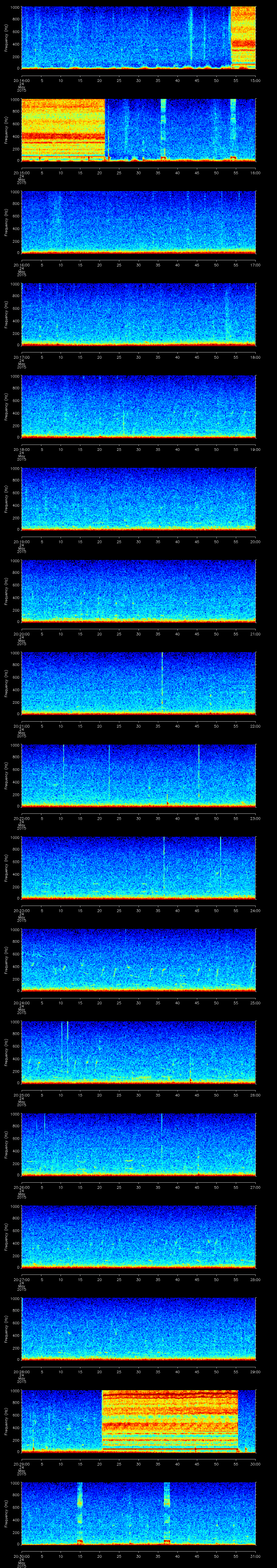Image resolution: width=277 pixels, height=1568 pixels.
Task: Click the 20:26:00 start time label
Action: click(x=21, y=1187)
